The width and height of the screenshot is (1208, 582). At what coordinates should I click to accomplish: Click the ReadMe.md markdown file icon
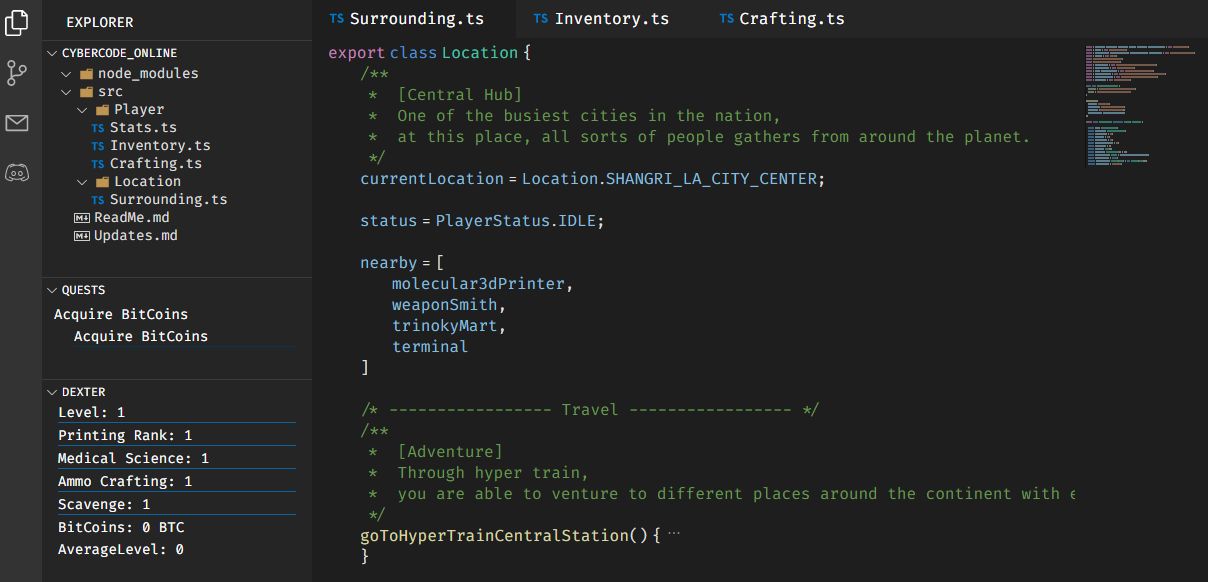[x=82, y=218]
